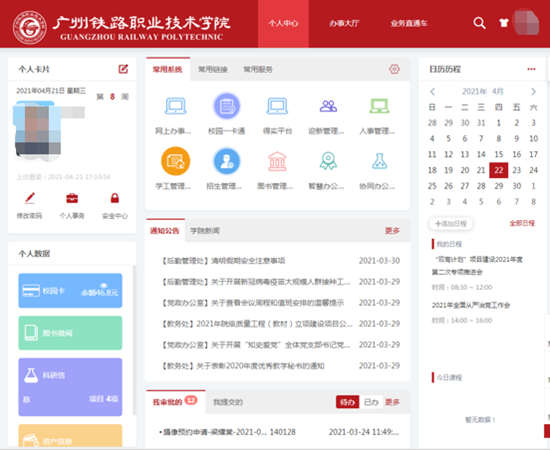Launch the 学工管理 orange icon
This screenshot has width=550, height=450.
tap(175, 161)
